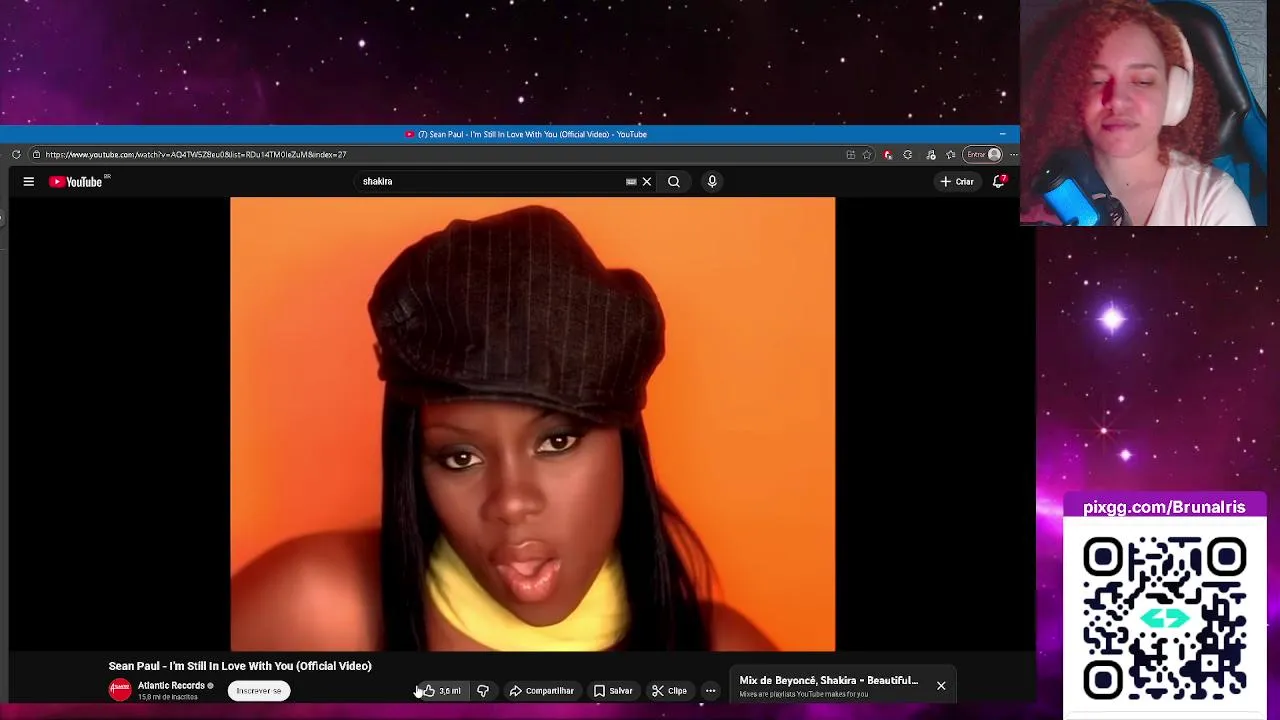
Task: Click the QR code image
Action: (x=1164, y=618)
